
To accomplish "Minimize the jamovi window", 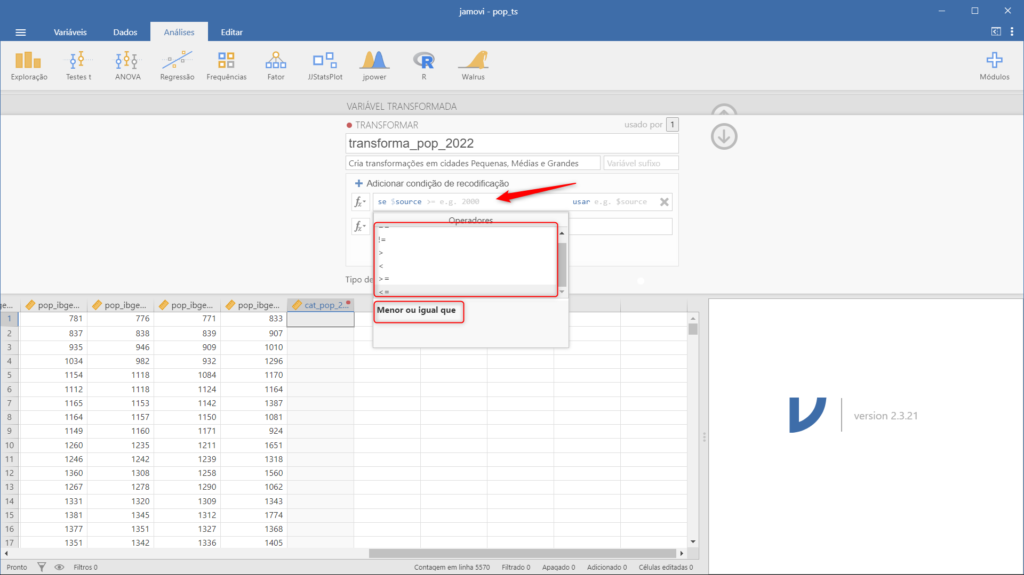I will click(942, 11).
